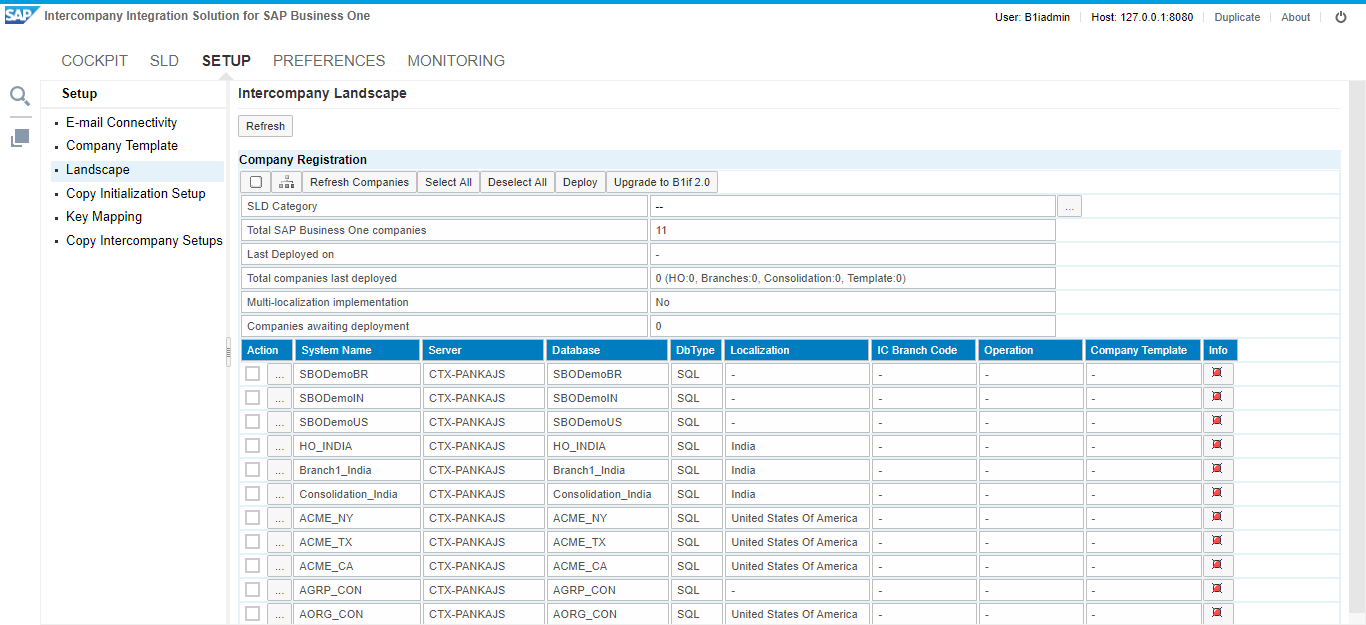Click red info icon for AGRP_CON row
1366x625 pixels.
point(1217,589)
